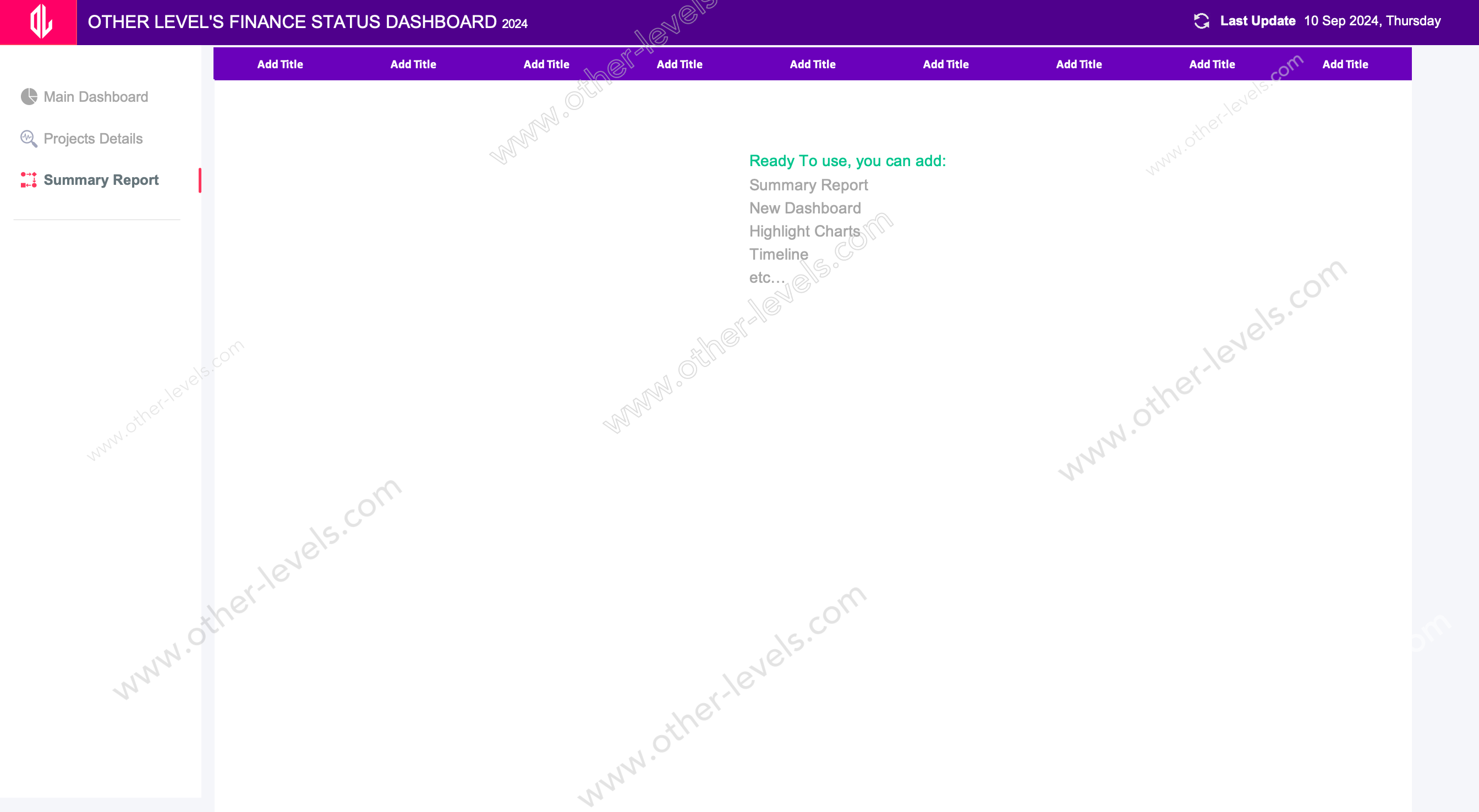Select the Add Title tab in header bar
This screenshot has height=812, width=1479.
280,63
